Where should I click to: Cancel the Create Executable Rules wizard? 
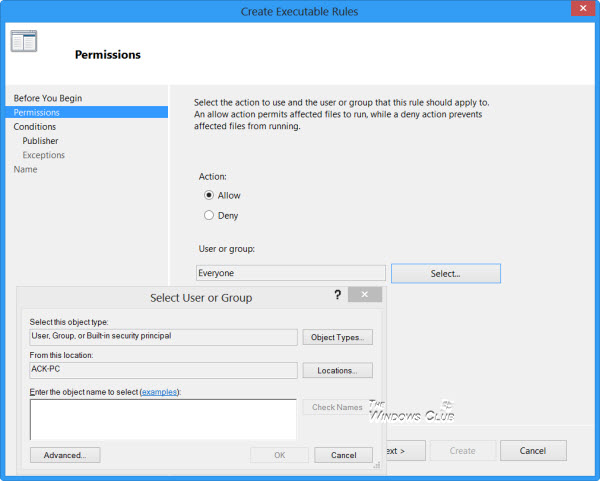click(x=533, y=451)
